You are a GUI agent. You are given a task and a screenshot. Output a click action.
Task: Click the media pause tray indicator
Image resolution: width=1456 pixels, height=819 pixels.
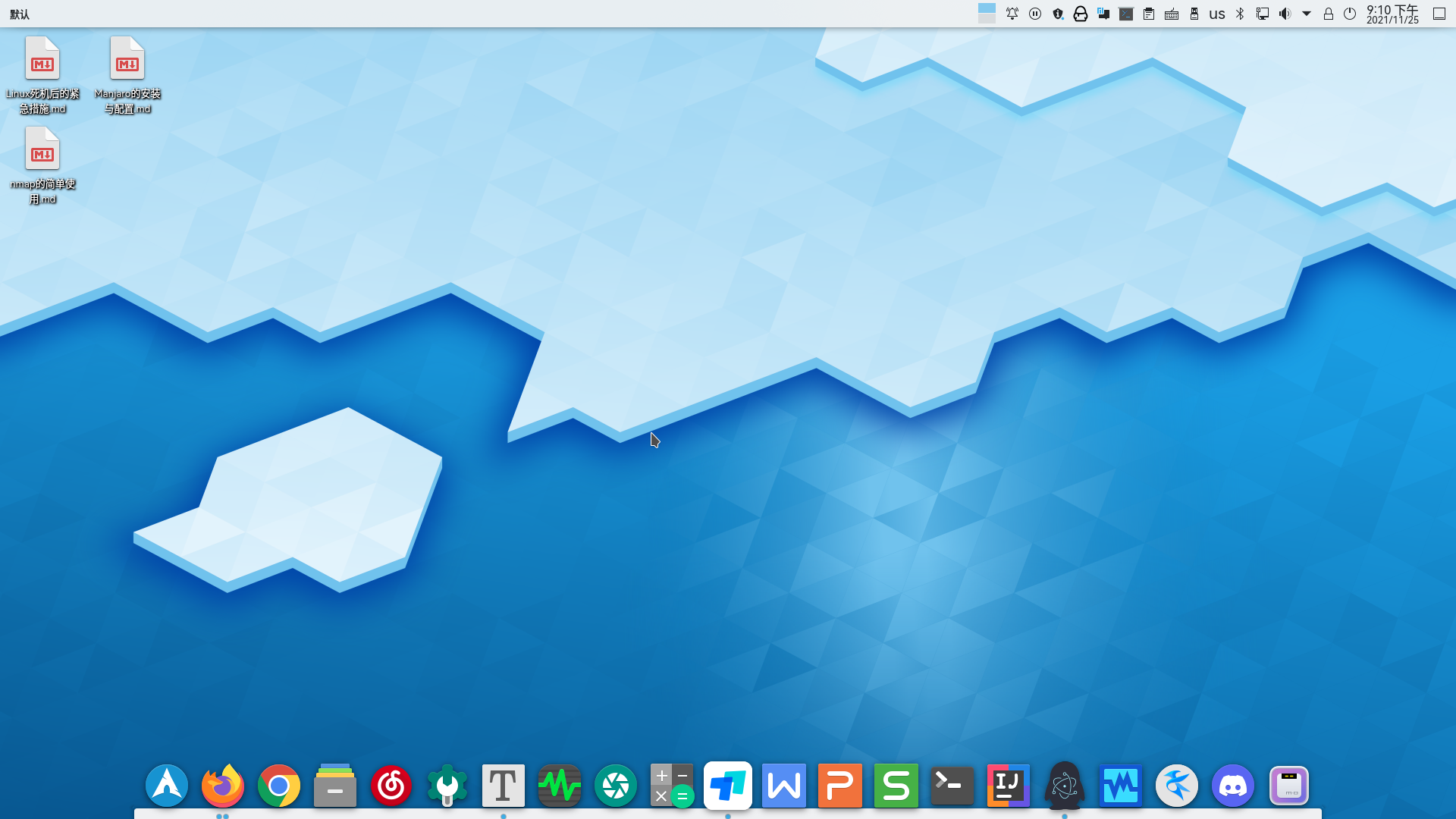(x=1035, y=14)
